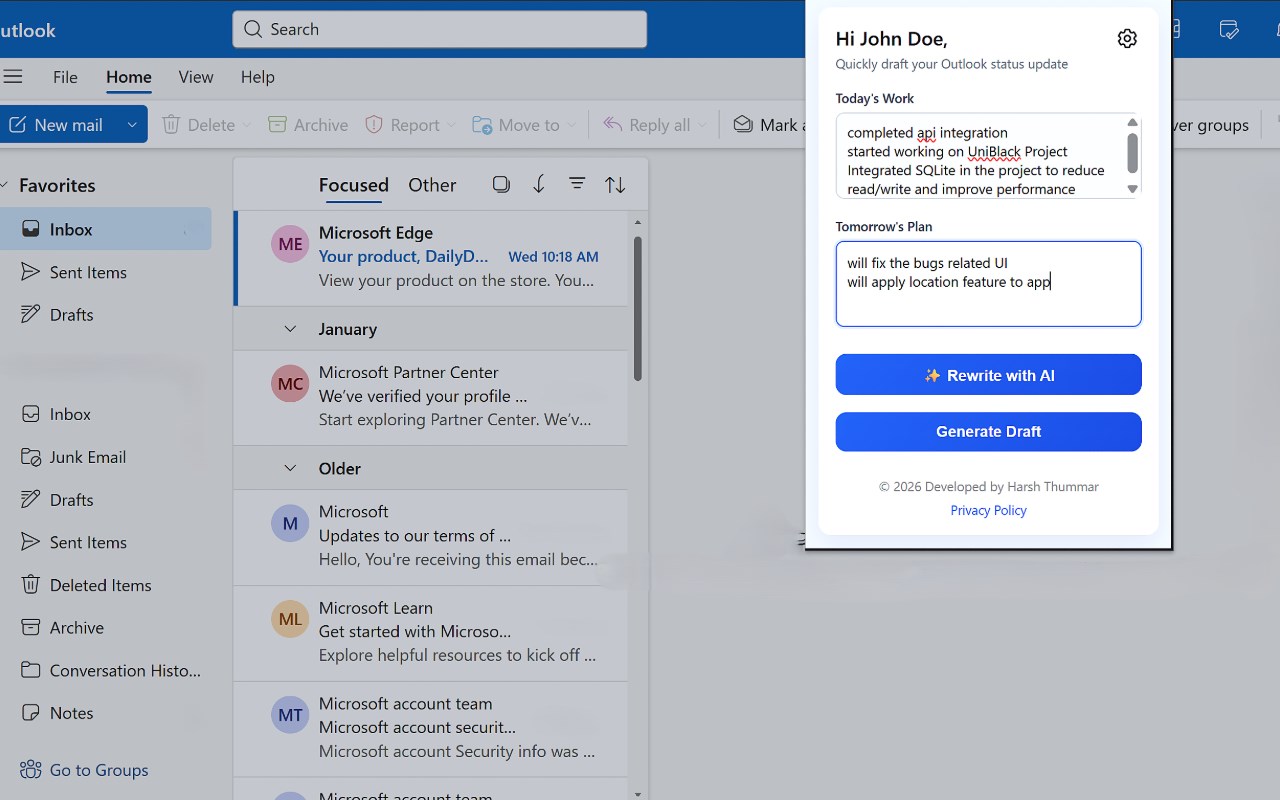
Task: Click the hamburger navigation menu icon
Action: (12, 77)
